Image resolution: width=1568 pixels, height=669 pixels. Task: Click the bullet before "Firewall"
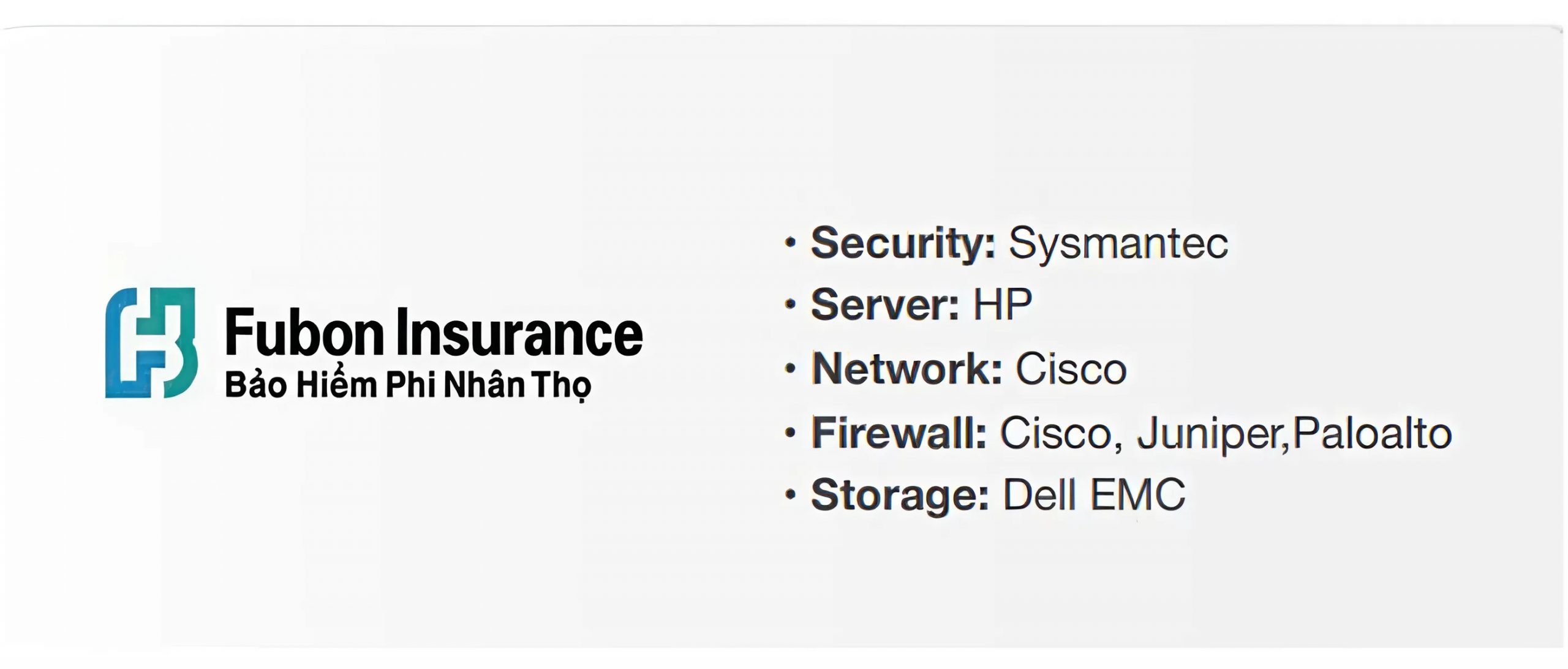tap(791, 433)
